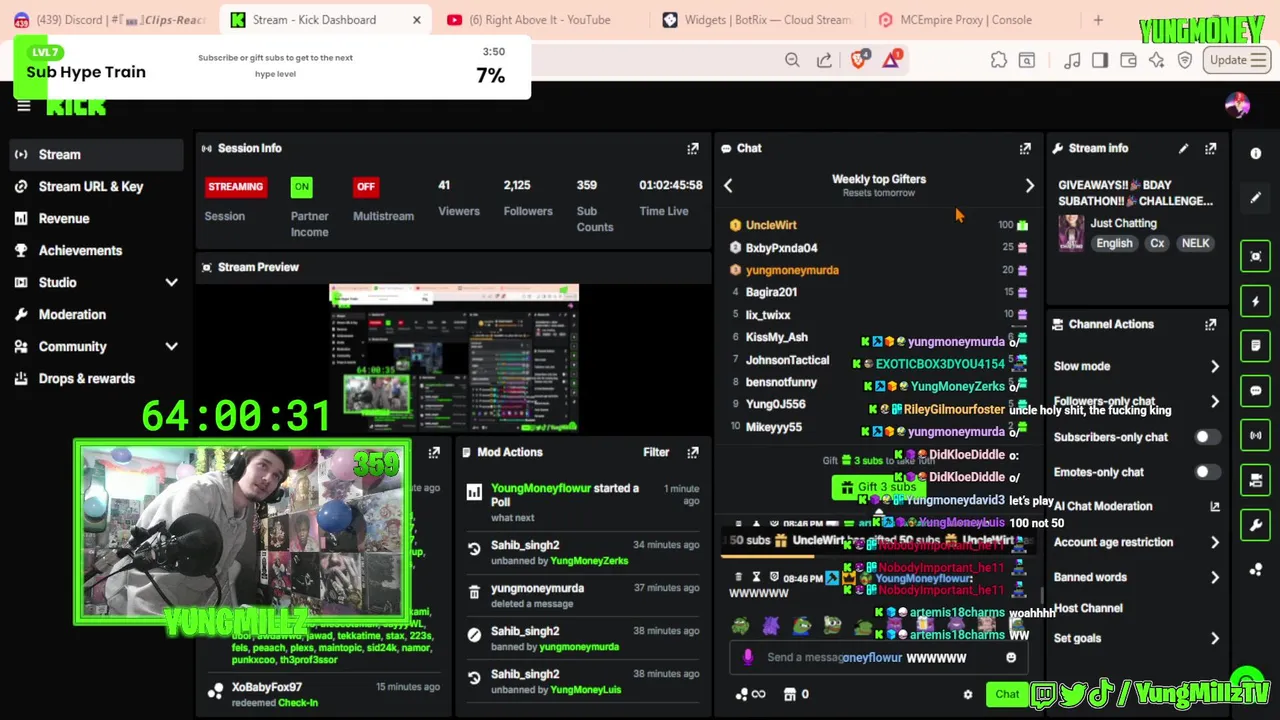
Task: Click Sahib_singh2 unbanned by YungMoneyZerks entry
Action: [x=583, y=552]
